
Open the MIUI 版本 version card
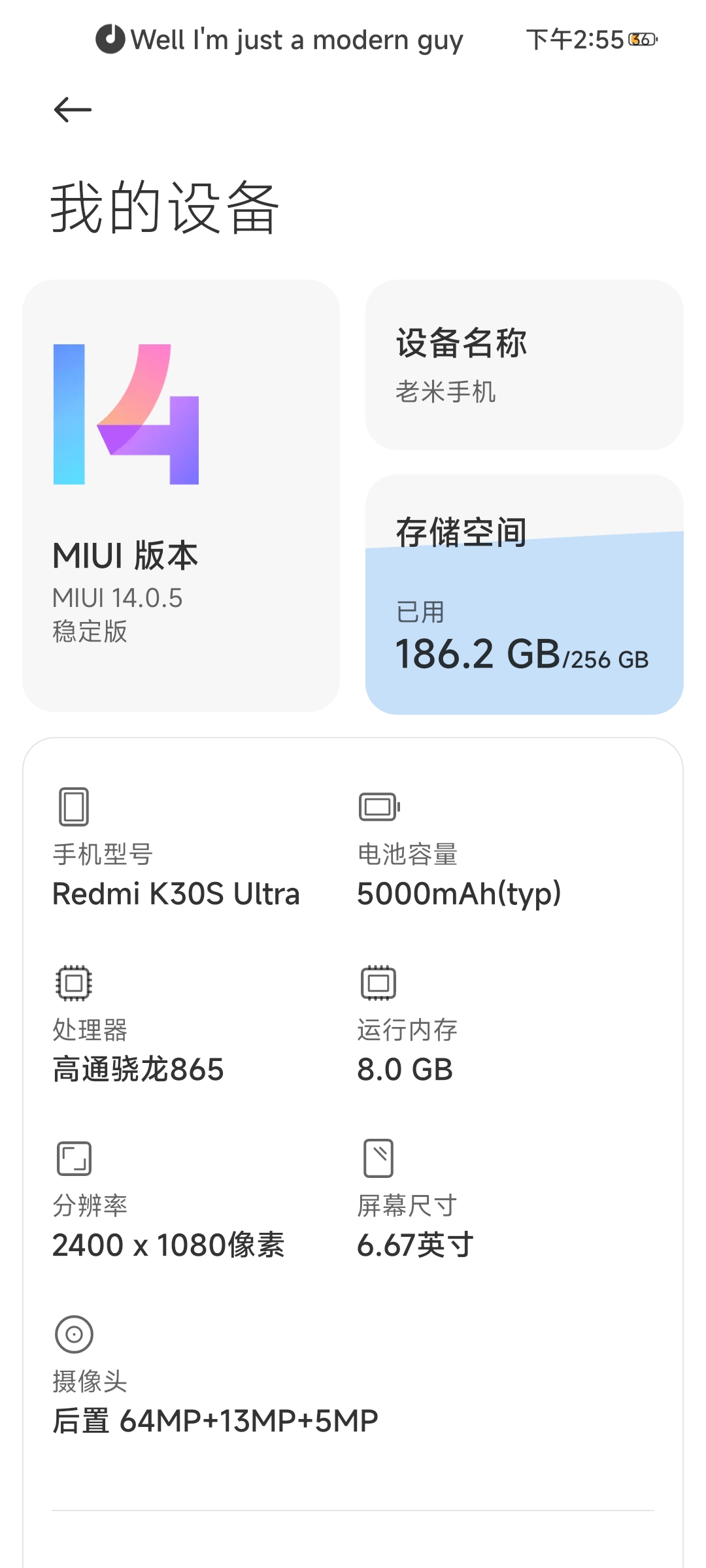[x=181, y=495]
